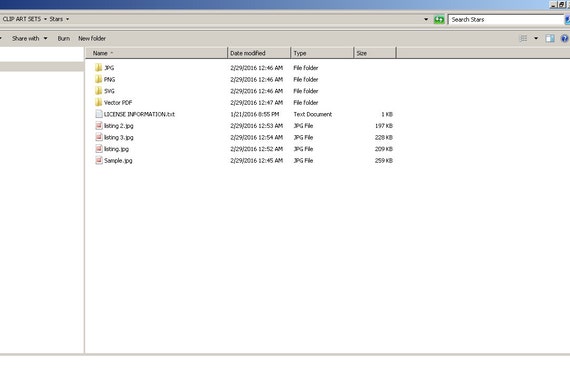This screenshot has height=370, width=570.
Task: Change view with the views icon
Action: coord(523,39)
